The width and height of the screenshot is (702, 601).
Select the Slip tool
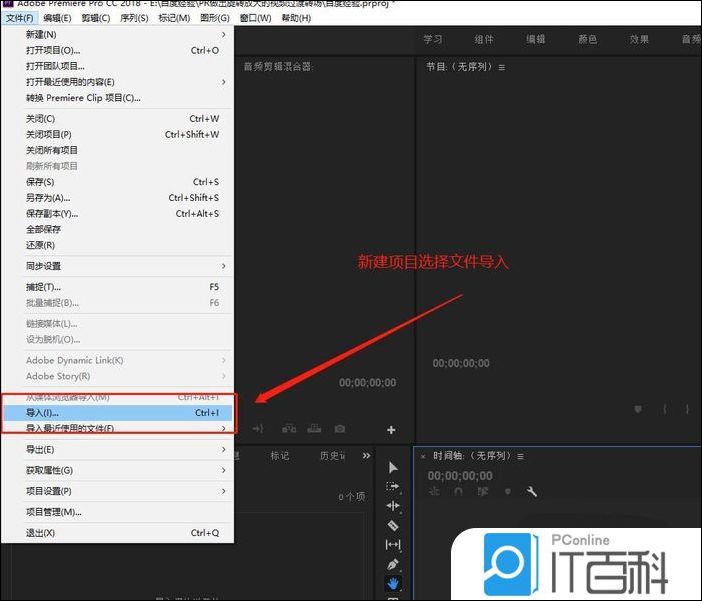pyautogui.click(x=393, y=545)
